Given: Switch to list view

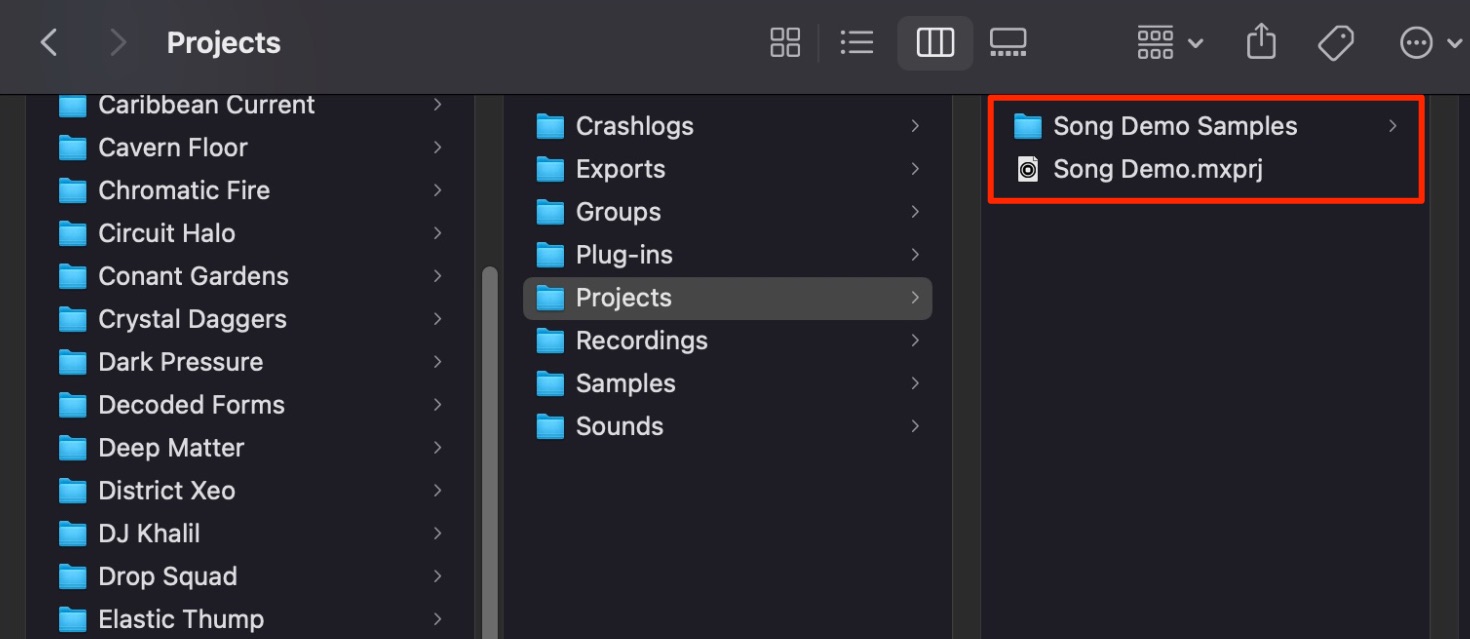Looking at the screenshot, I should [857, 43].
